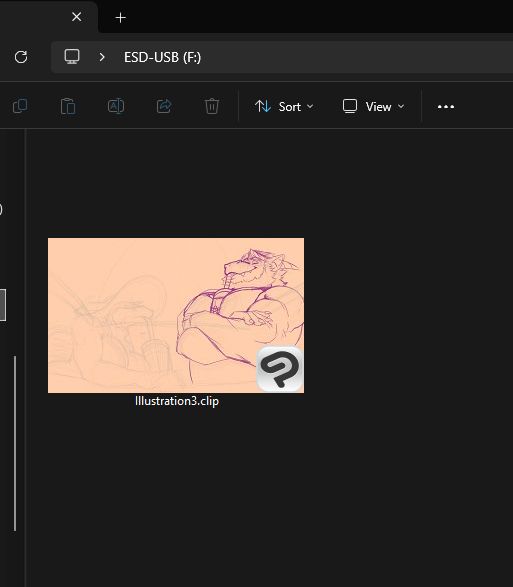Click empty address bar area to edit path

(356, 57)
